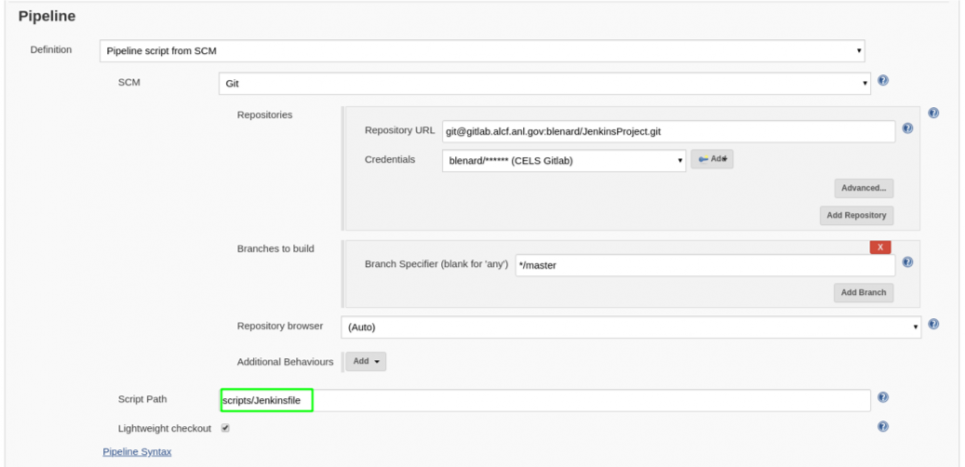Open the Pipeline Syntax link

pyautogui.click(x=137, y=452)
